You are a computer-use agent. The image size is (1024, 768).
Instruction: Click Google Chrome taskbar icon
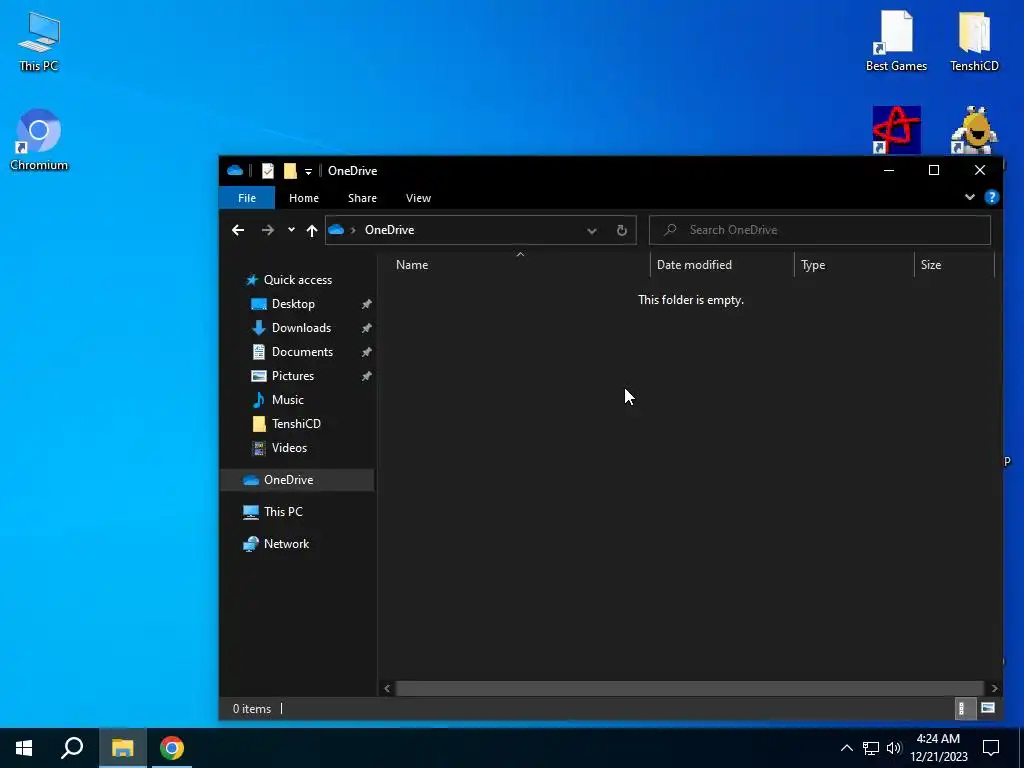coord(171,748)
